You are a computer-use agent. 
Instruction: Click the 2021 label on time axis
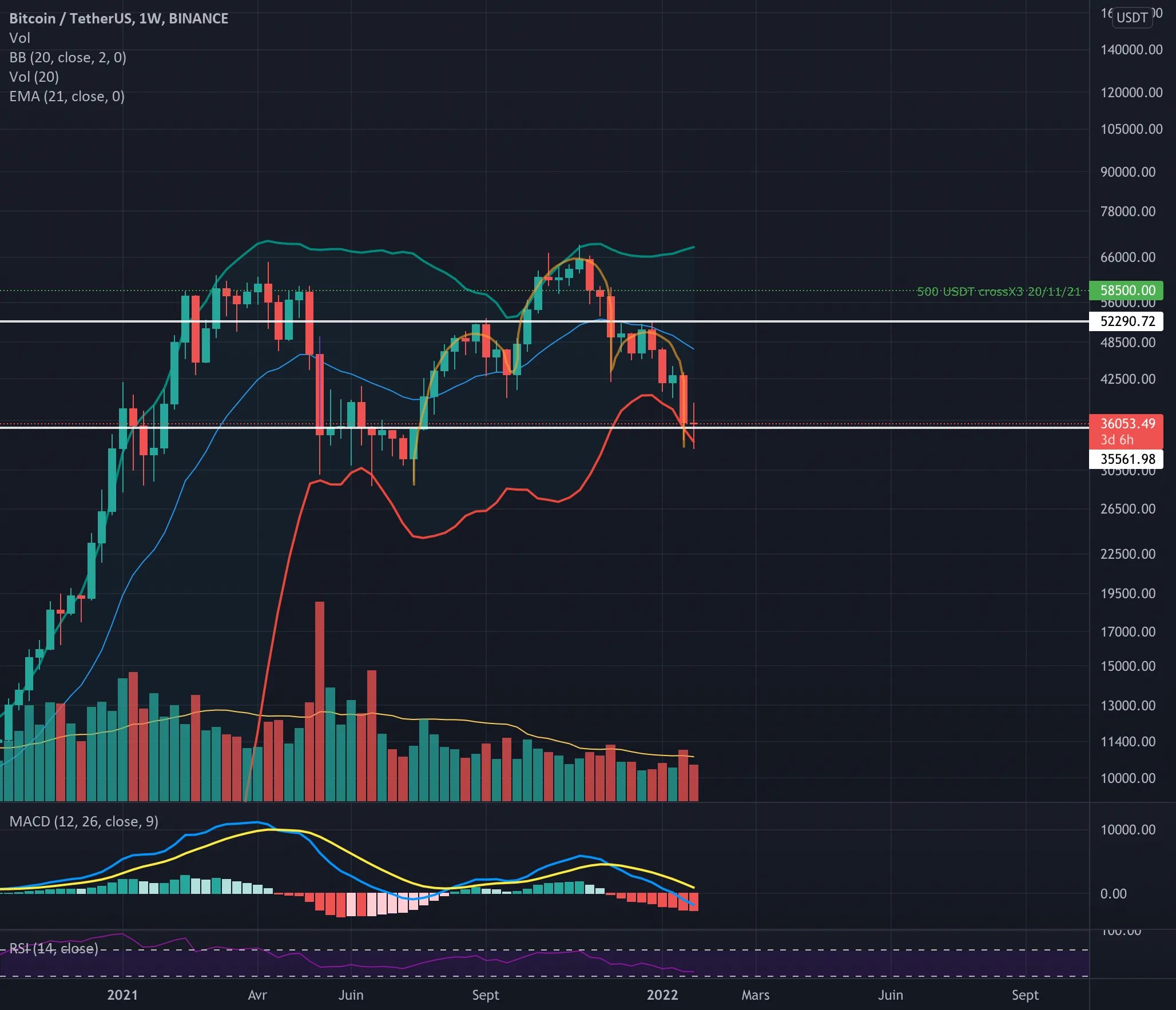click(x=122, y=995)
